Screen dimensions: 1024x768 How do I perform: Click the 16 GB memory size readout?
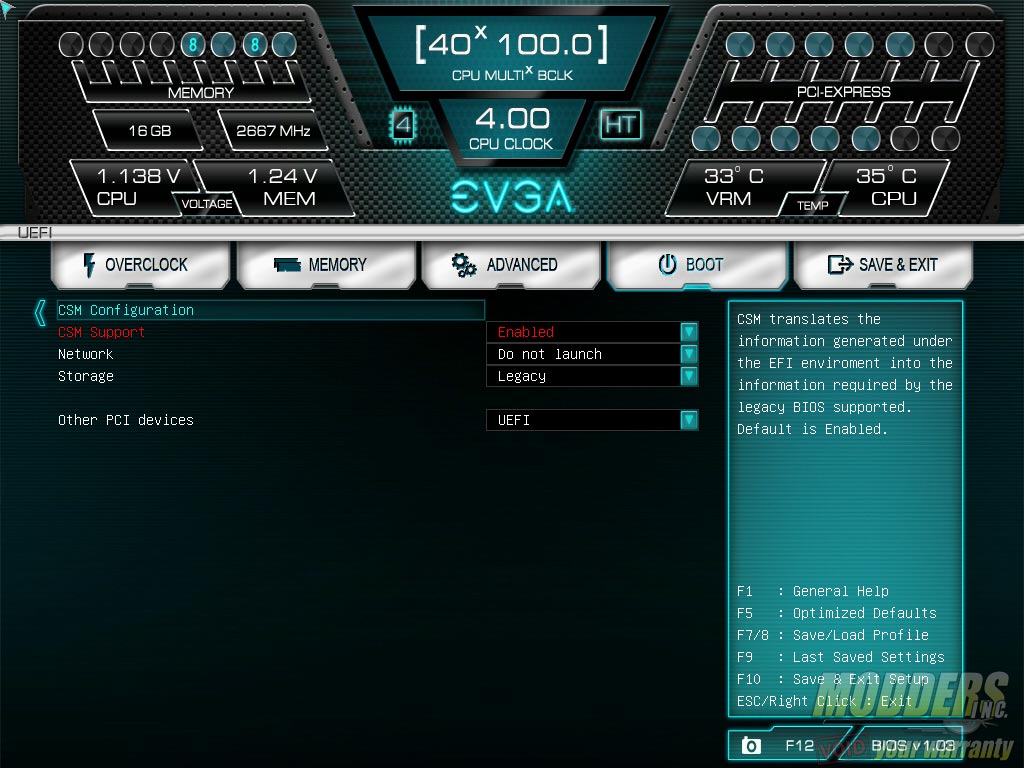[x=150, y=131]
